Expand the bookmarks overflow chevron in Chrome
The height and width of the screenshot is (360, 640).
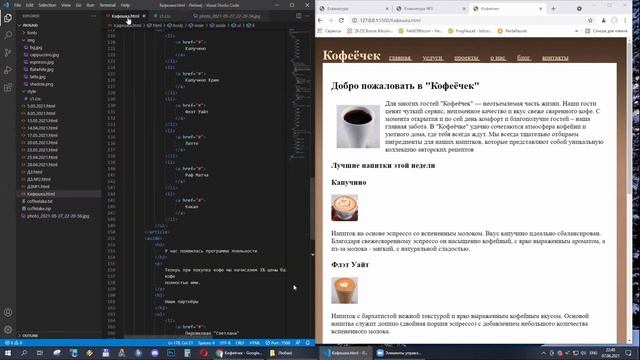pos(576,31)
